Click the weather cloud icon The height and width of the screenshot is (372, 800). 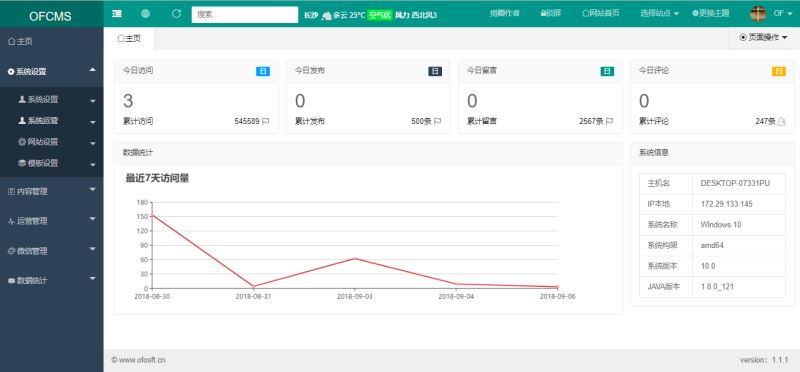click(x=327, y=15)
